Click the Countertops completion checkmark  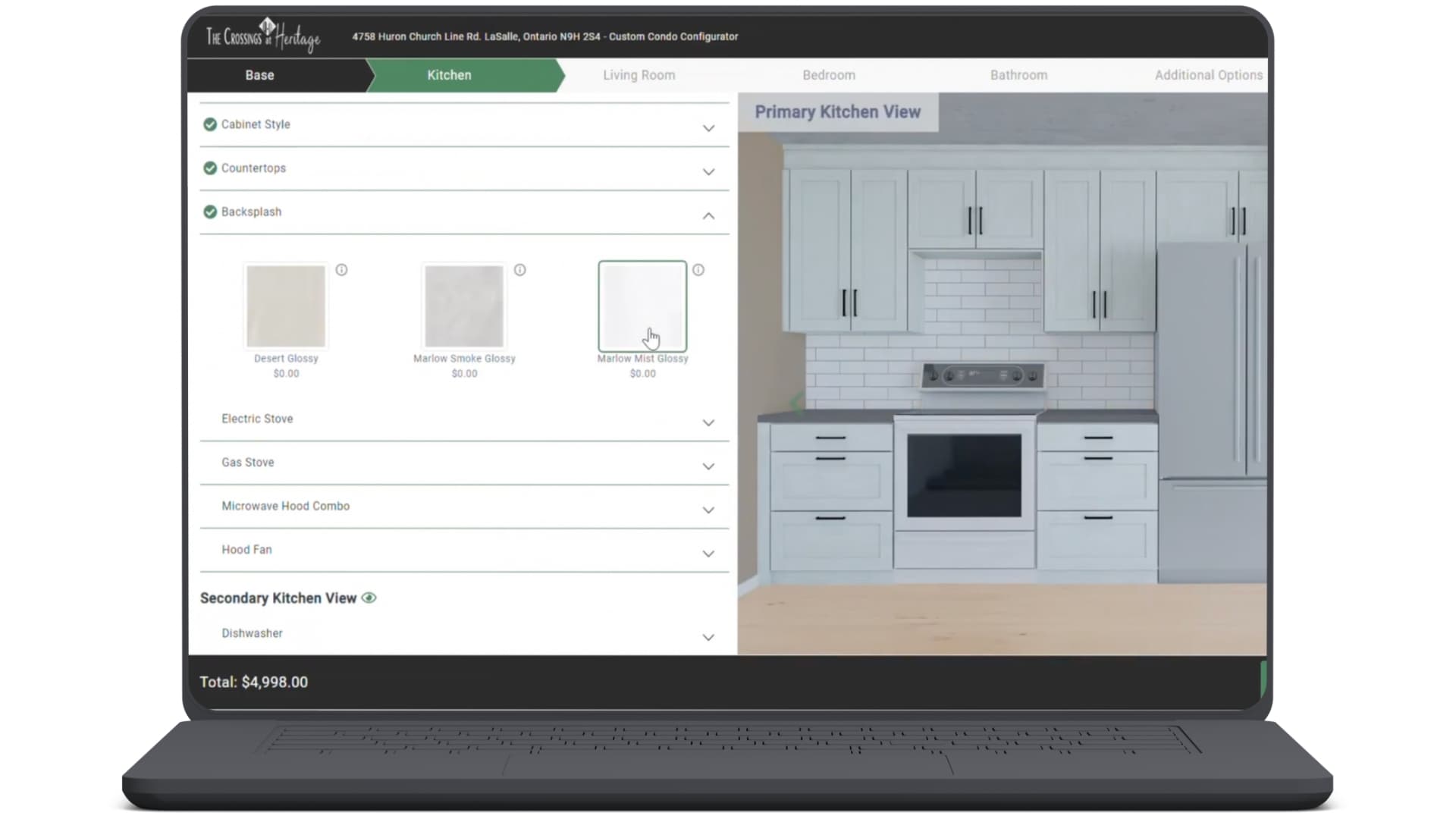(x=210, y=168)
